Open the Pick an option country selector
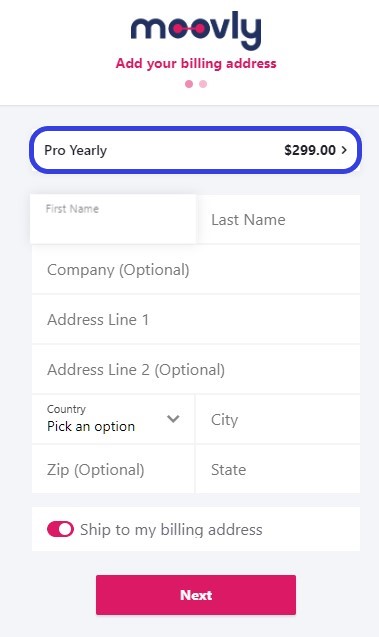 (113, 419)
